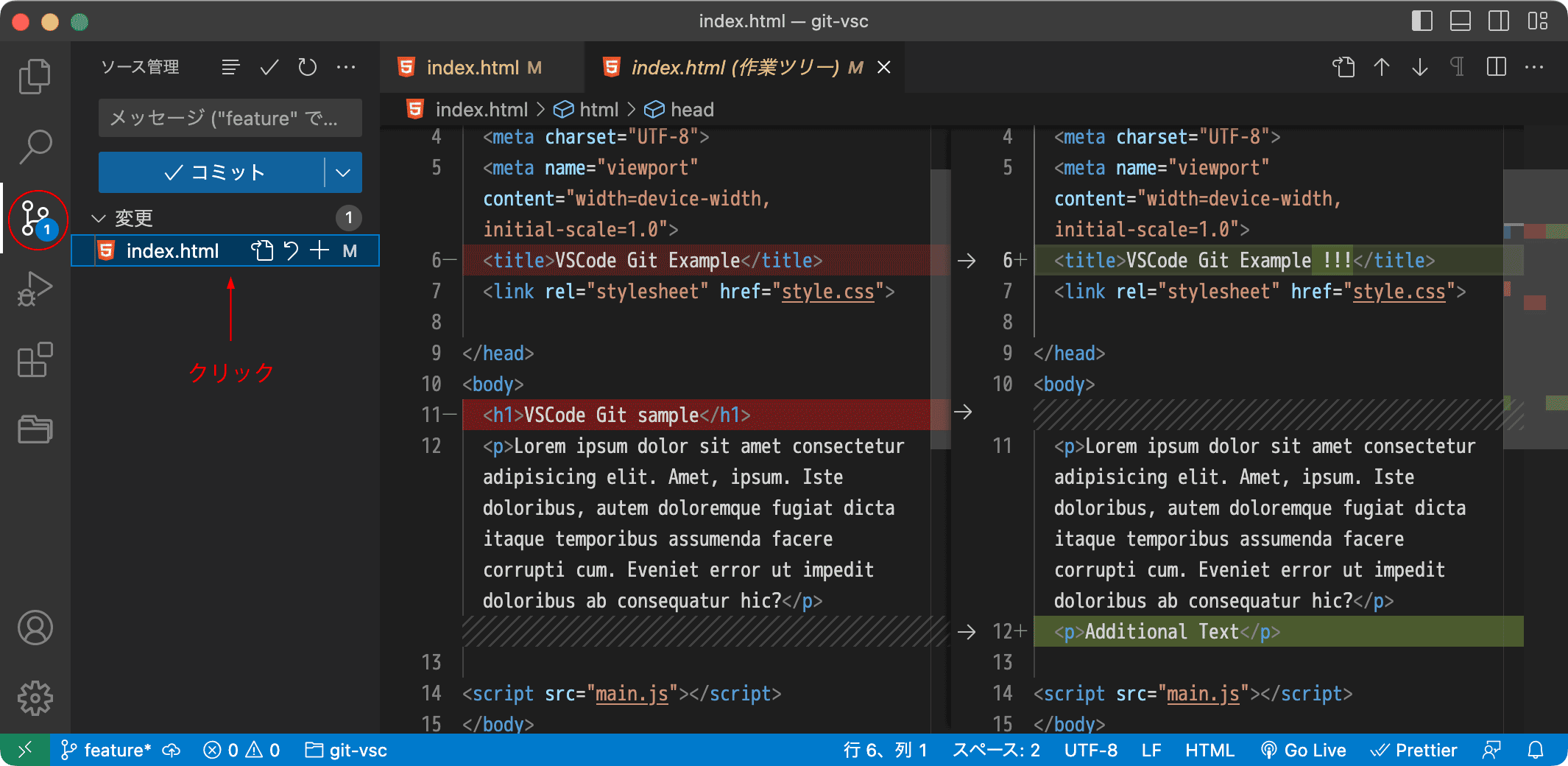The image size is (1568, 766).
Task: Change the UTF-8 encoding selector
Action: [1091, 750]
